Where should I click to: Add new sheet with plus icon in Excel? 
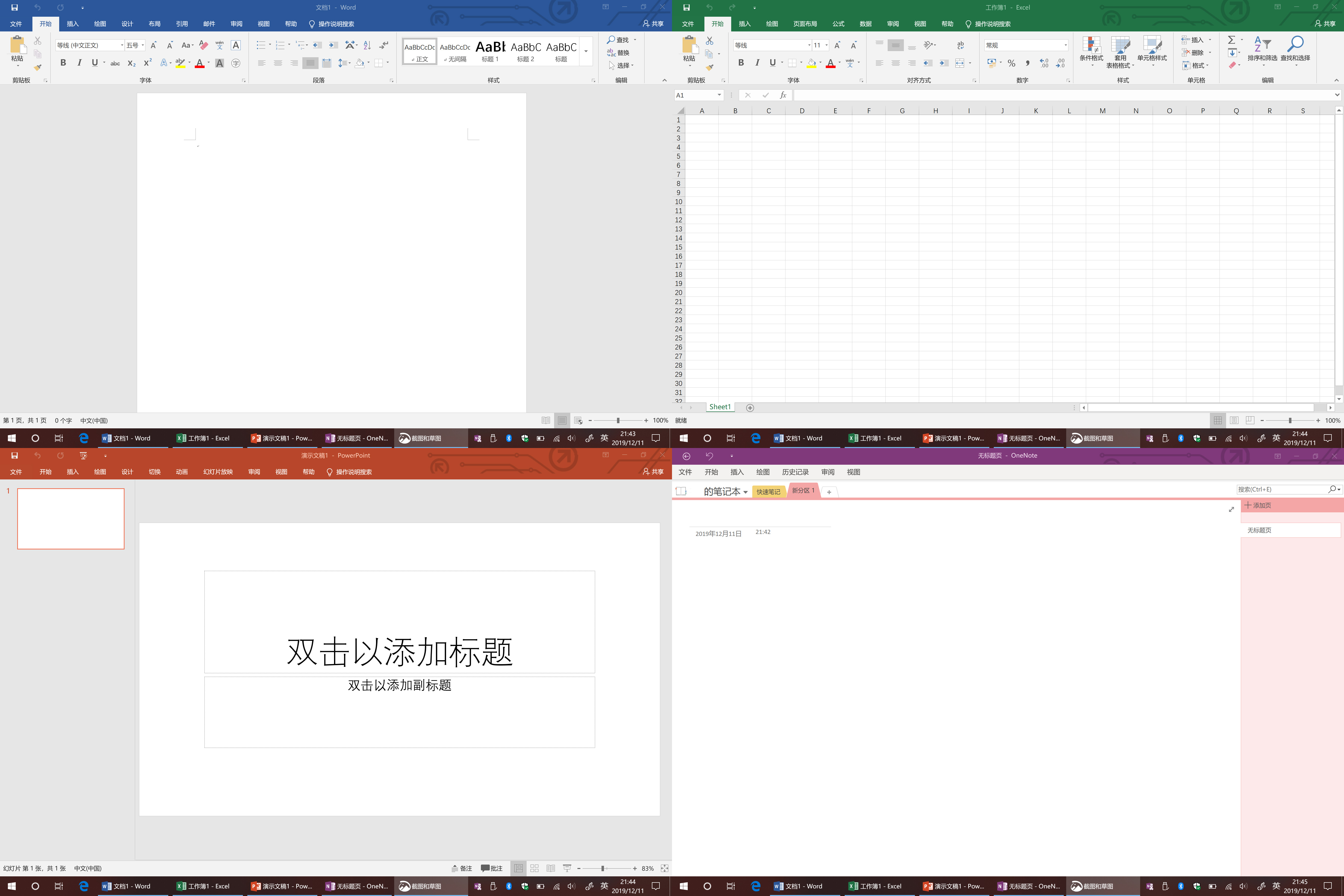point(750,407)
